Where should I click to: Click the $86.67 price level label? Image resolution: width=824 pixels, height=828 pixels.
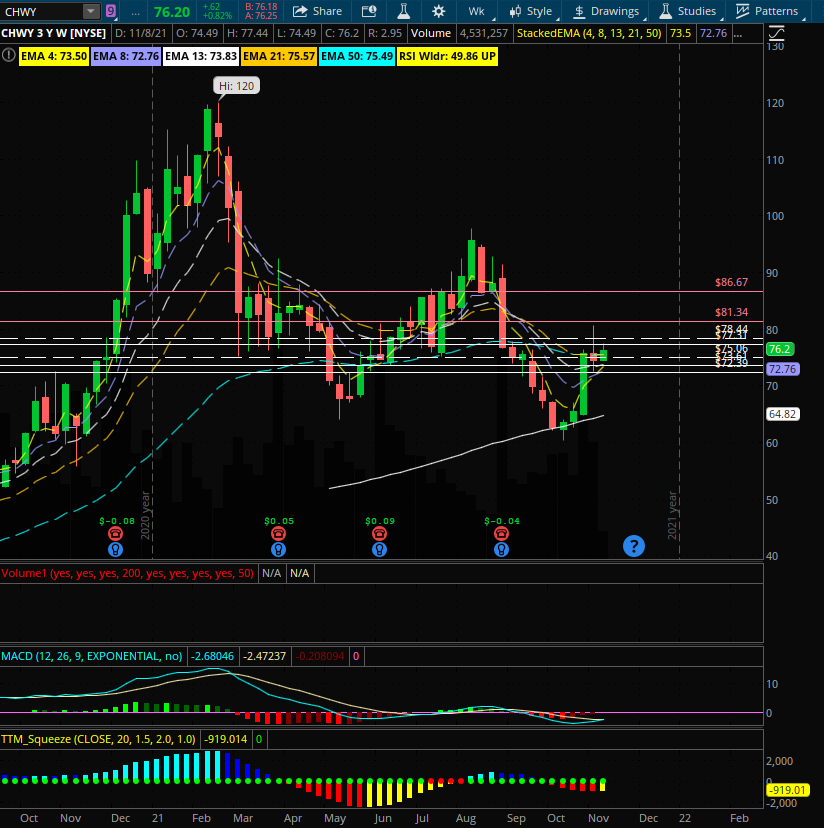tap(731, 283)
